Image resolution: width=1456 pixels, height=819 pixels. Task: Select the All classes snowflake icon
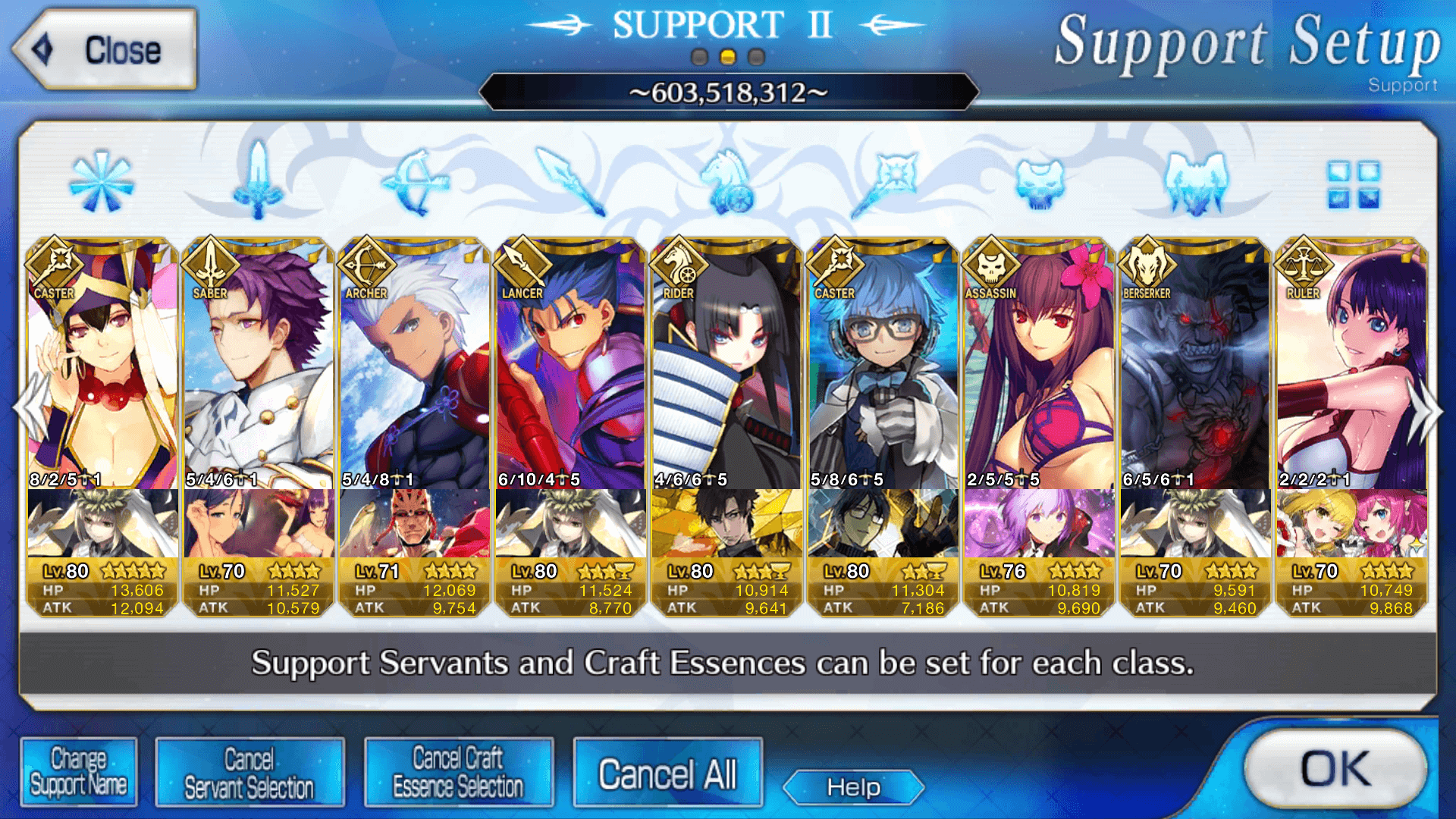coord(102,181)
